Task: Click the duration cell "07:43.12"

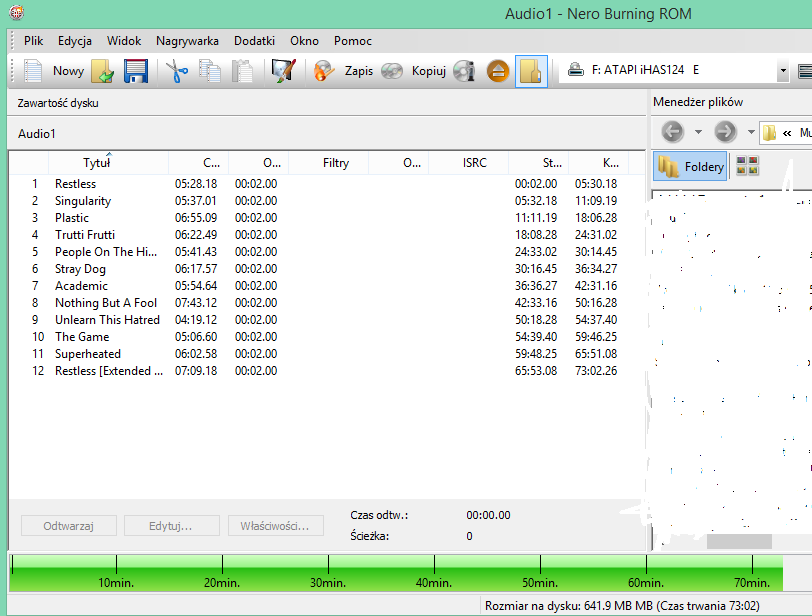Action: coord(196,303)
